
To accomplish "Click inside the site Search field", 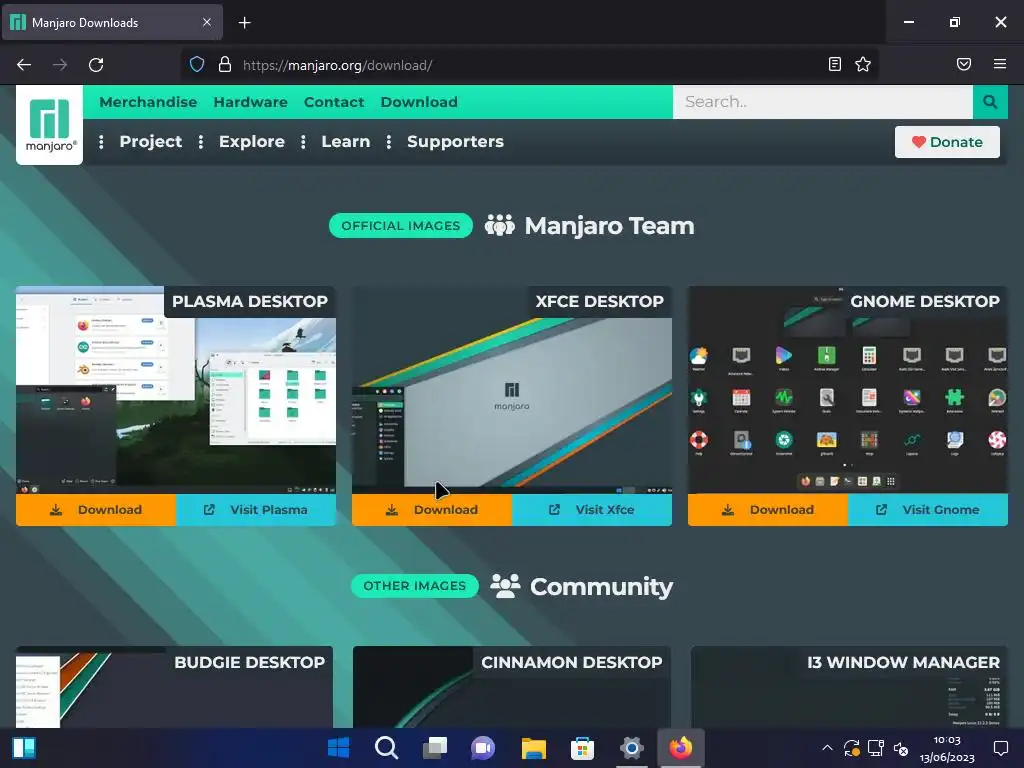I will (x=823, y=102).
